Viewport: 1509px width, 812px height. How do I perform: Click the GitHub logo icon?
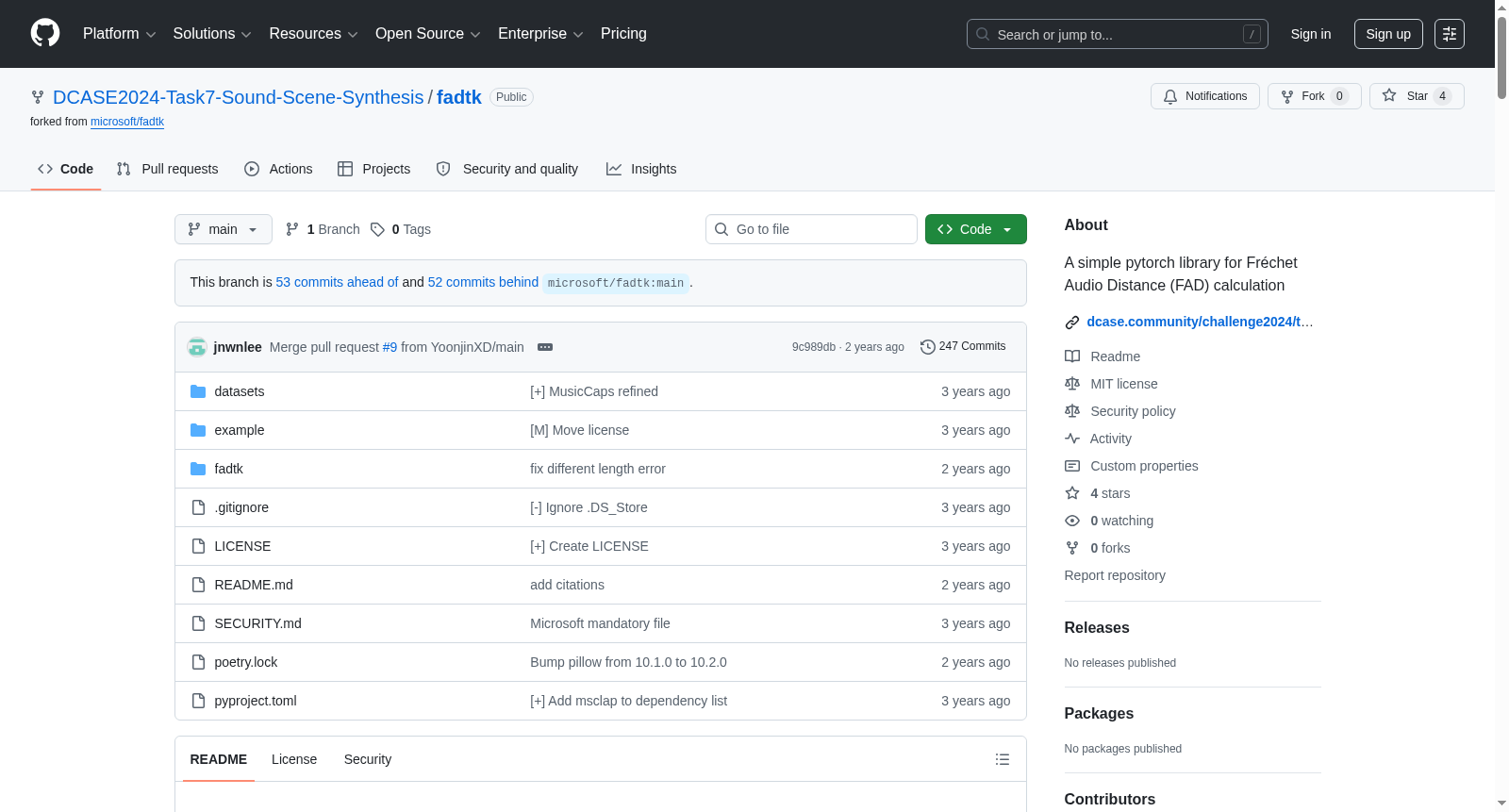pyautogui.click(x=45, y=33)
